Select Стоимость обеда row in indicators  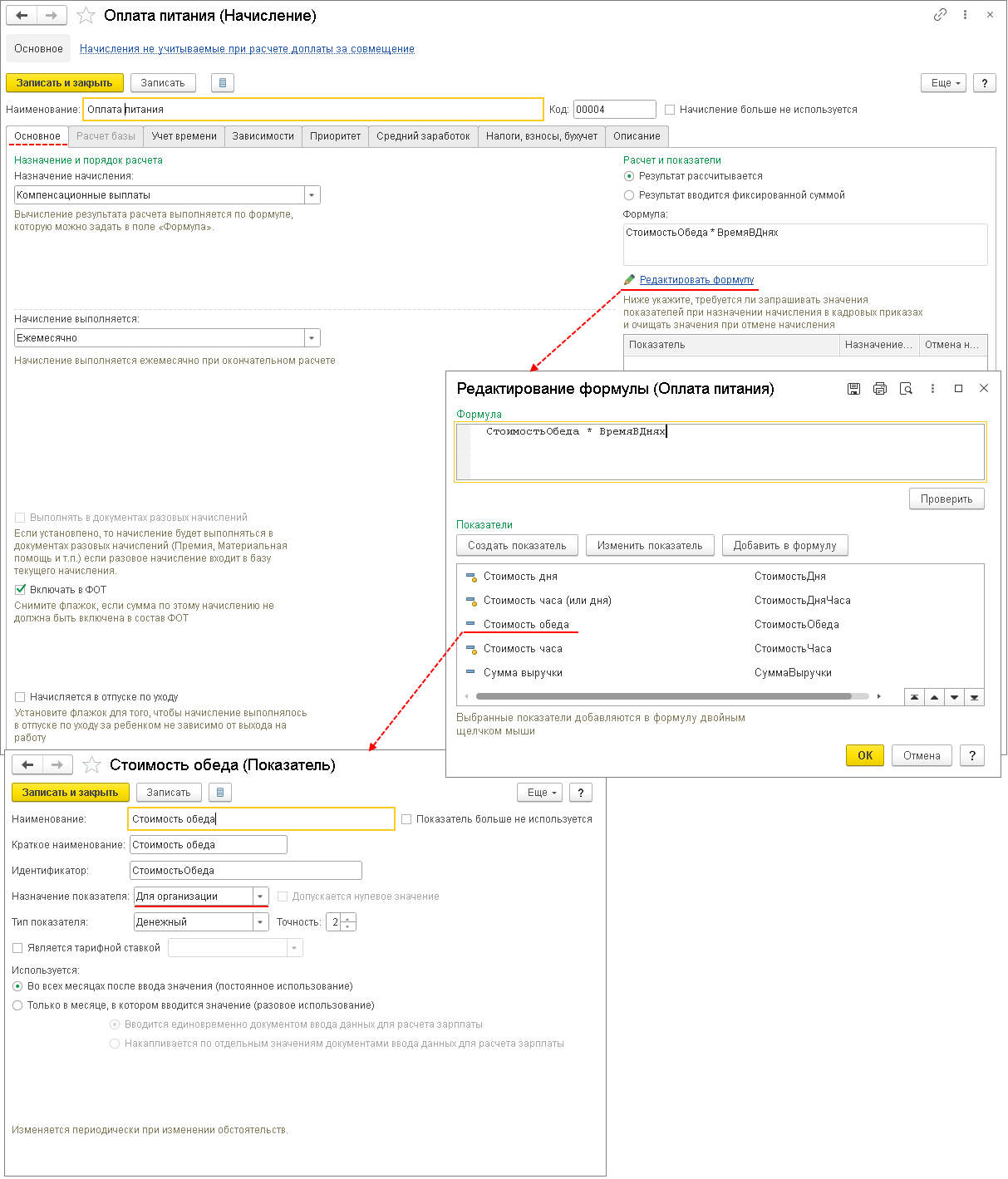(x=720, y=625)
